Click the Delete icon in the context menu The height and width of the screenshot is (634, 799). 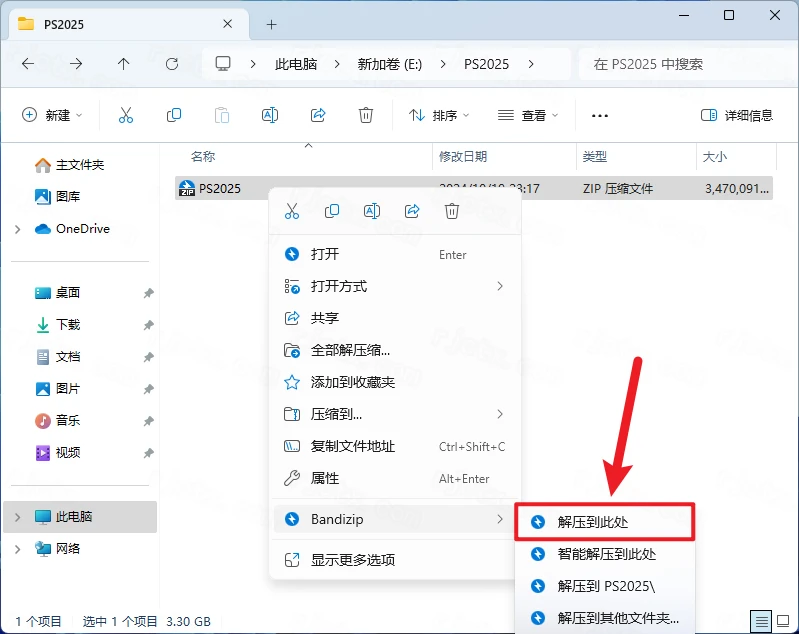coord(452,211)
